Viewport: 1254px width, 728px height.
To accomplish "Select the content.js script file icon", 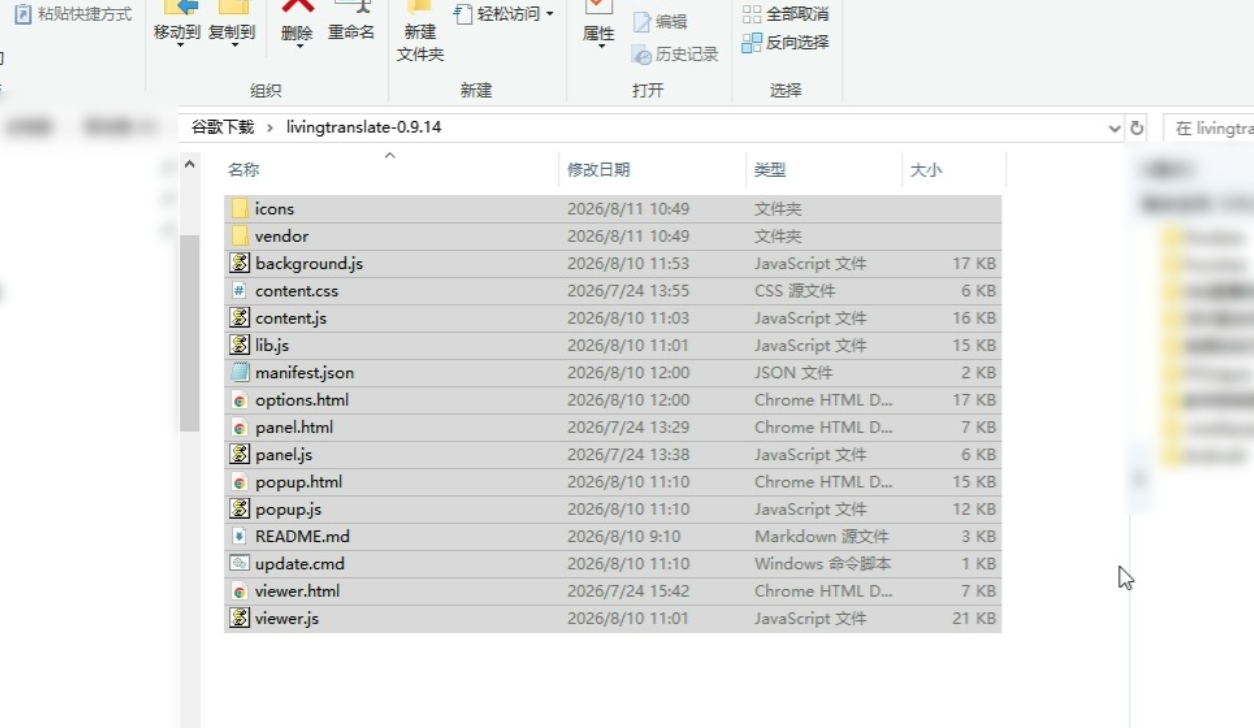I will pos(239,318).
